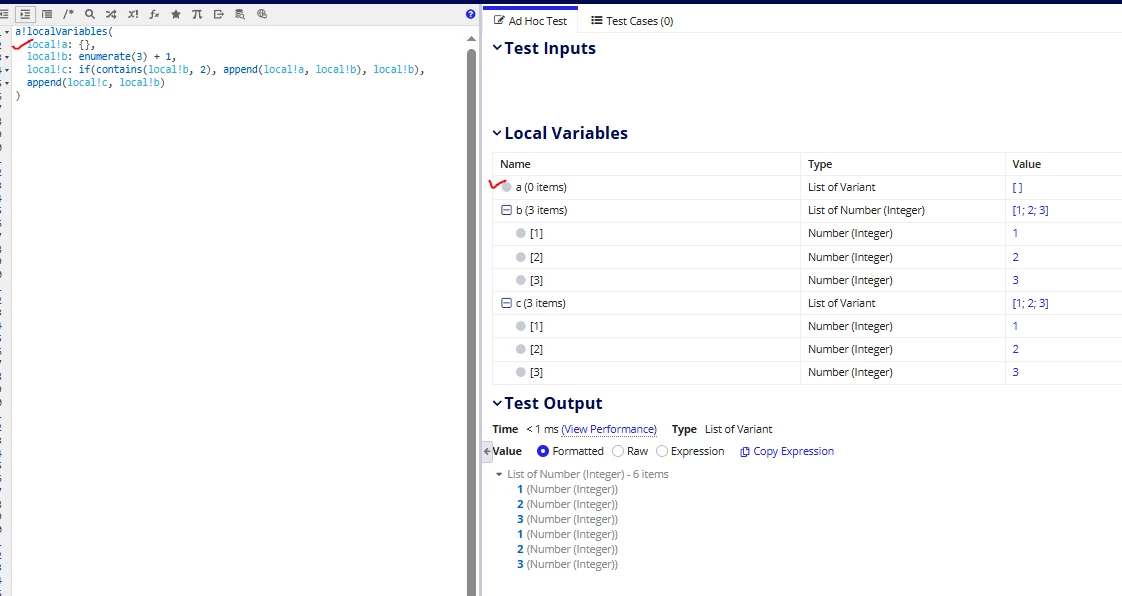Click the 'List of Number (Integer) - 6 items' label

(587, 474)
